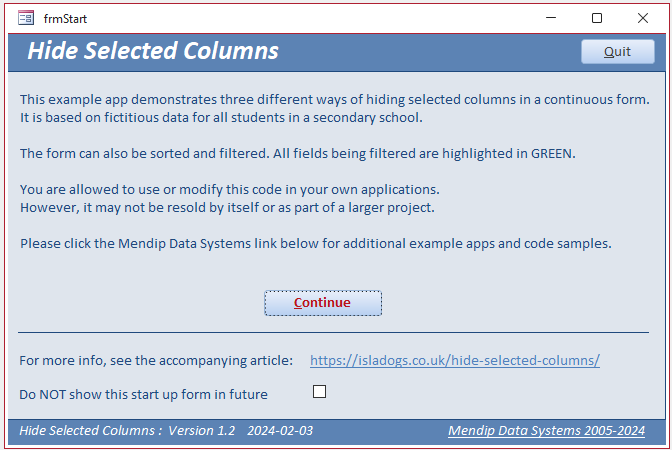Click the 'You are allowed to use or modify this code' sentence
This screenshot has width=672, height=450.
[230, 189]
